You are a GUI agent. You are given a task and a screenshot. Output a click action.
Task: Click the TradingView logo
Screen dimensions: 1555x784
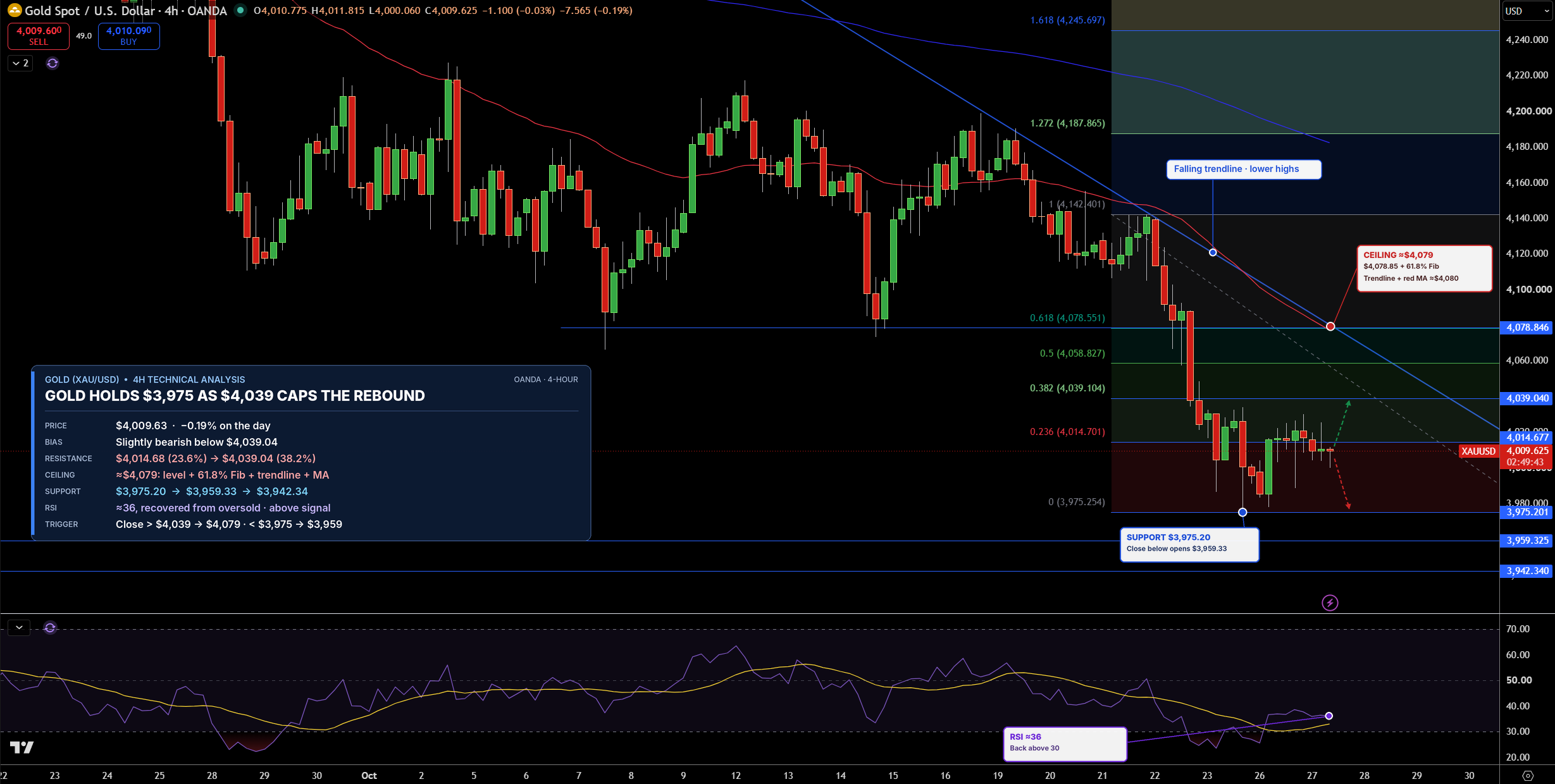point(22,747)
